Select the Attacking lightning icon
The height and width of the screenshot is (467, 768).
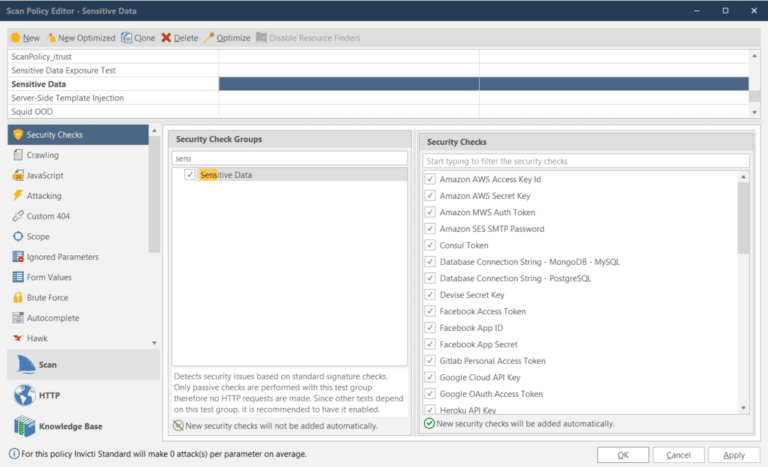click(18, 196)
